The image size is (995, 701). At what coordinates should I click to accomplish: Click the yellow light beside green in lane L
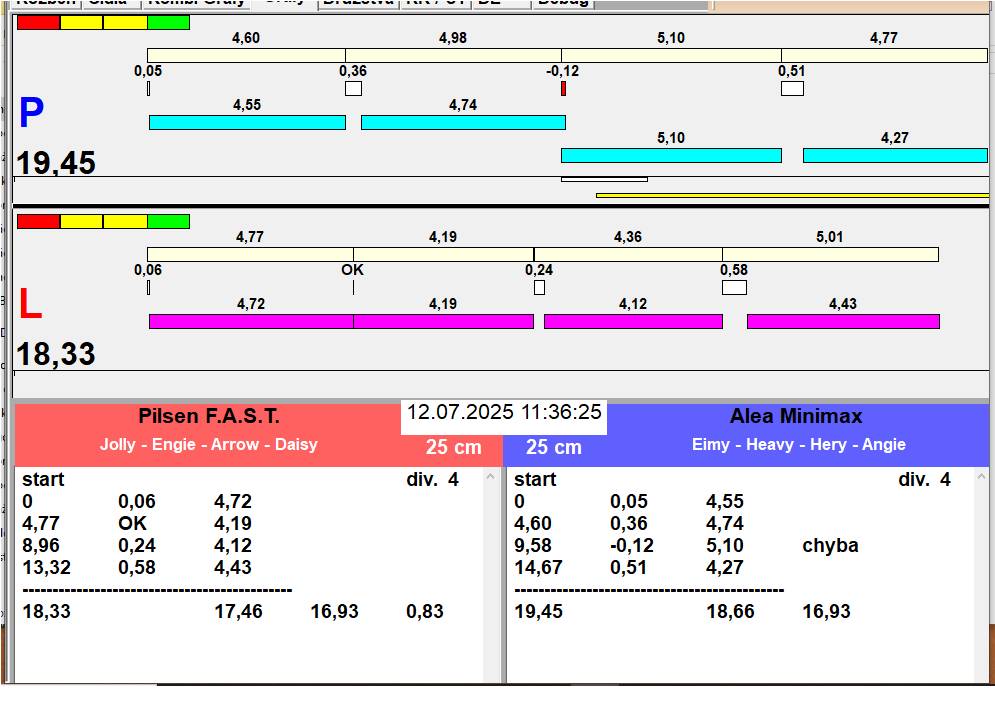[125, 221]
